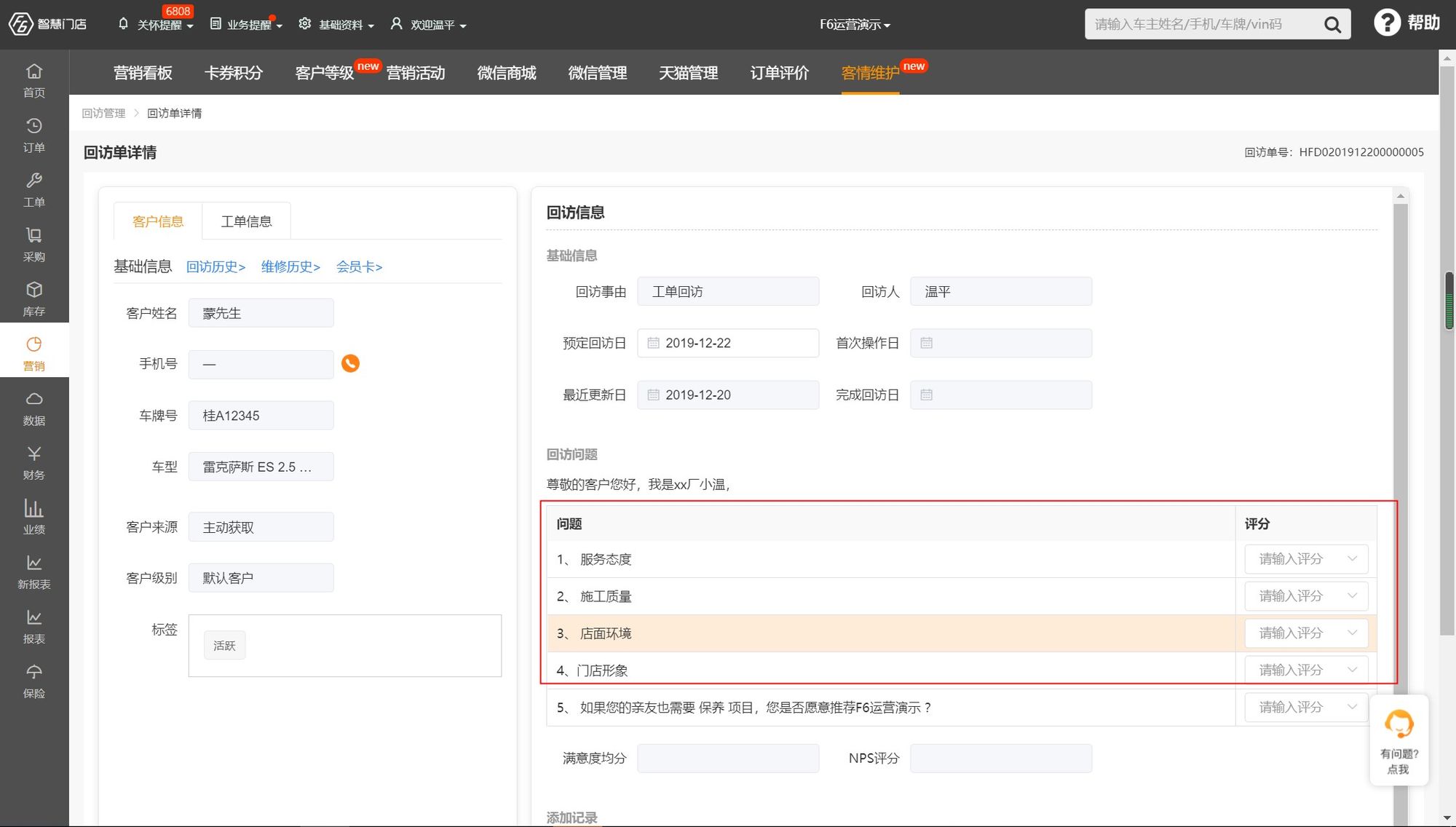Open the 有问题?点我 support chat widget
The height and width of the screenshot is (827, 1456).
(x=1398, y=740)
